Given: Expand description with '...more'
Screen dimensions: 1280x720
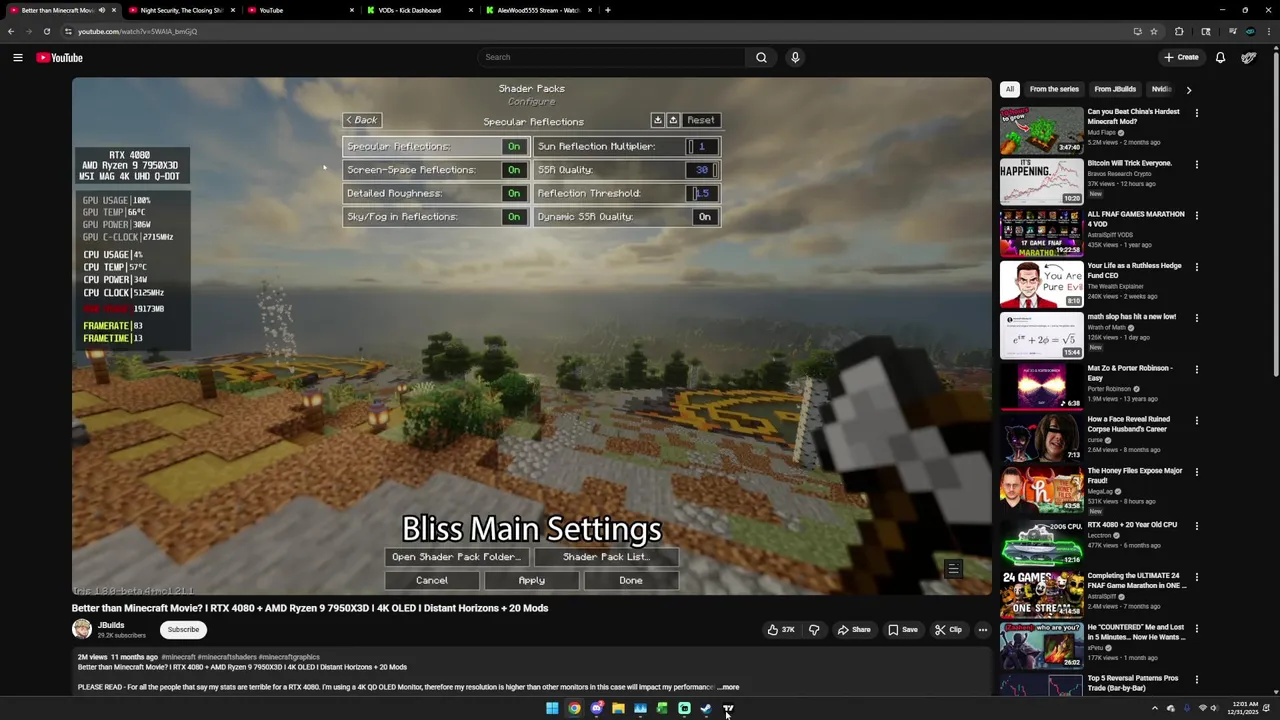Looking at the screenshot, I should click(x=729, y=687).
